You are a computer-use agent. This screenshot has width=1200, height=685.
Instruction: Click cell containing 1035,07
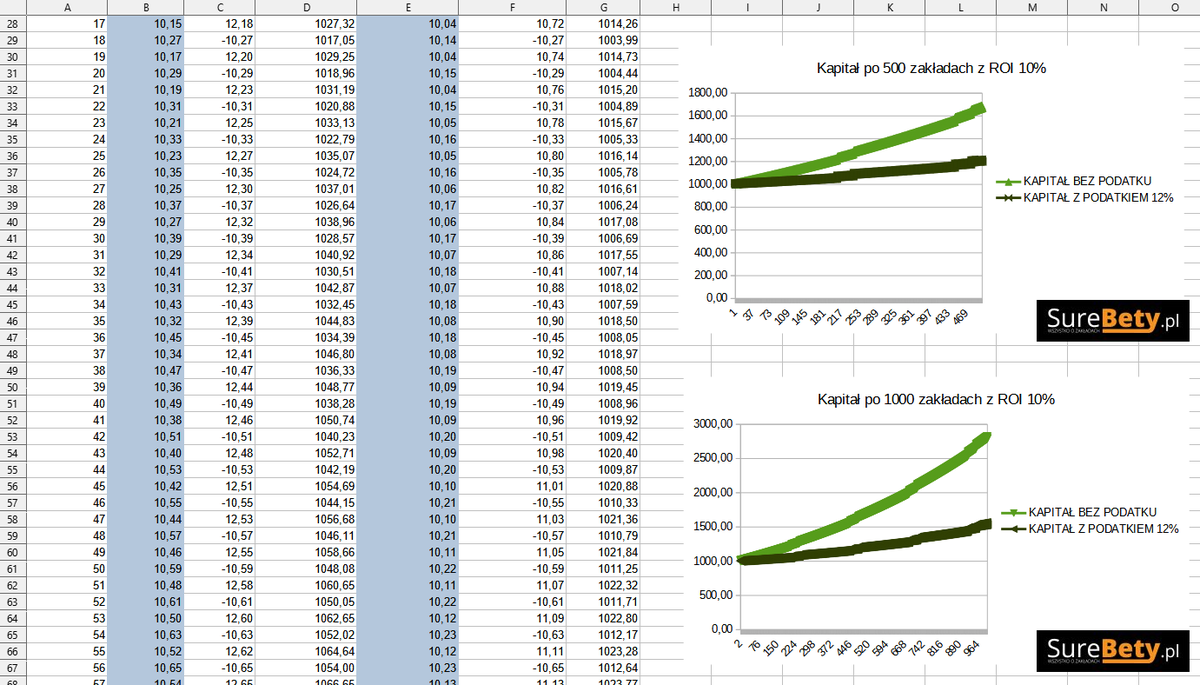tap(306, 156)
